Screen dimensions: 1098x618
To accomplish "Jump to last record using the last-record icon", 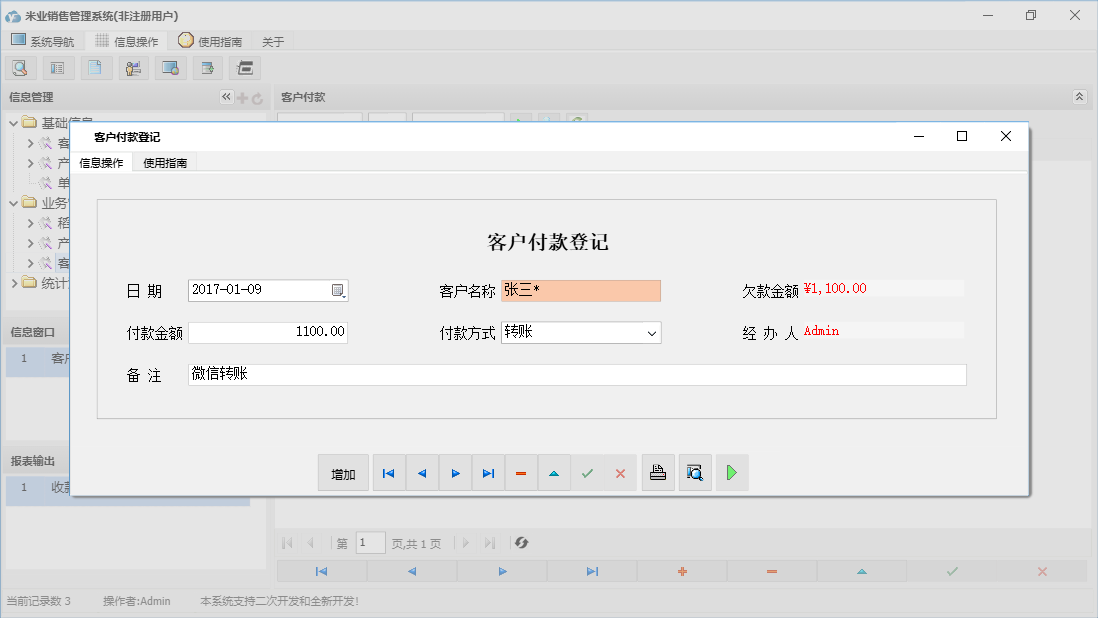I will 488,472.
